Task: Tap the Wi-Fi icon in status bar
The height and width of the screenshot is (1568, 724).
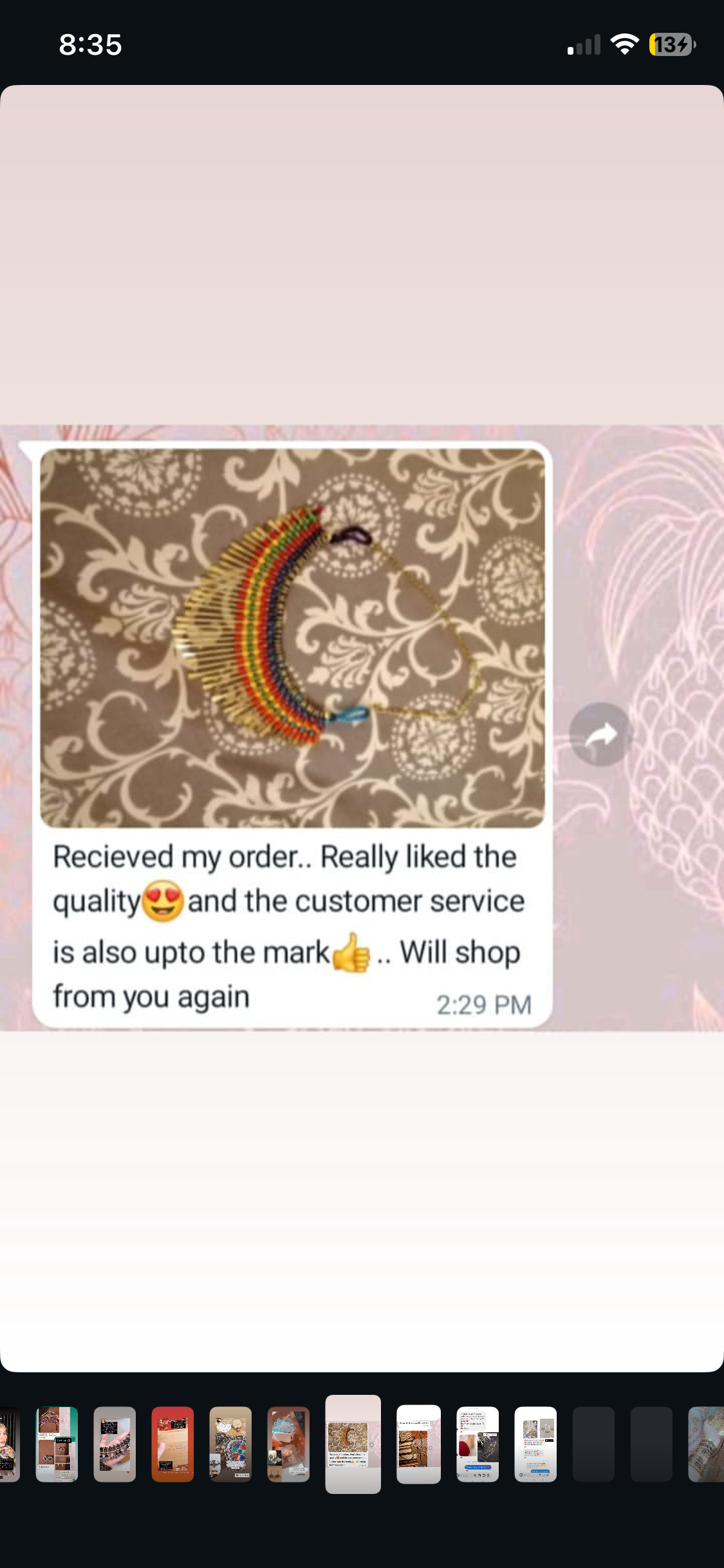Action: pos(624,44)
